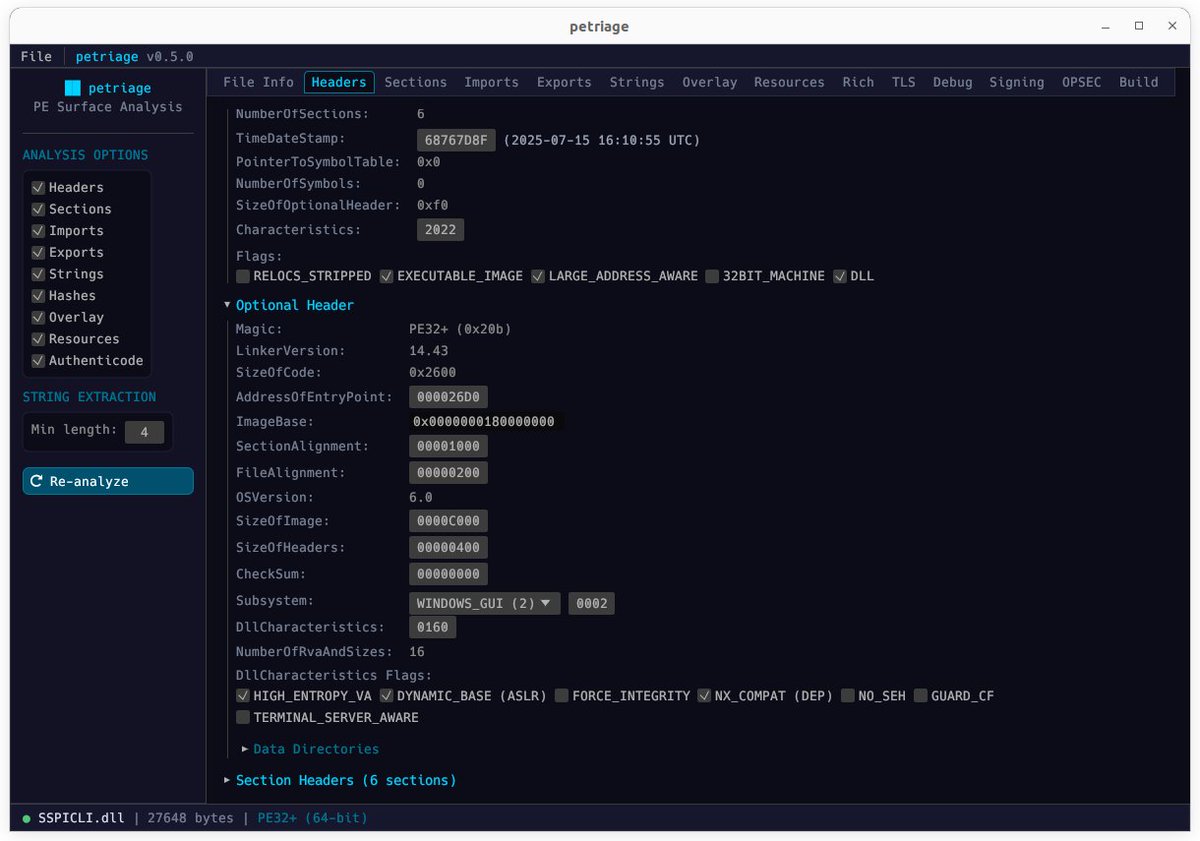Enable the FORCE_INTEGRITY flag

562,696
